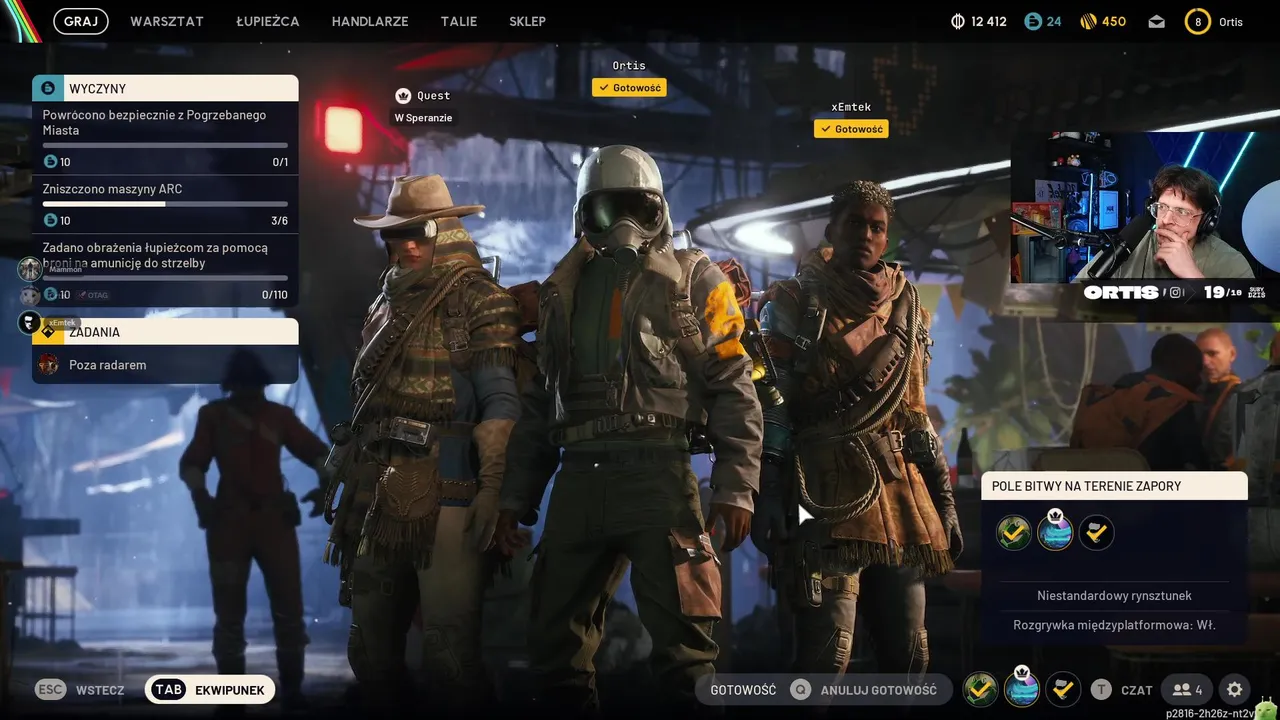Click the Gotowość badge under xEmtek
The image size is (1280, 720).
coord(851,129)
